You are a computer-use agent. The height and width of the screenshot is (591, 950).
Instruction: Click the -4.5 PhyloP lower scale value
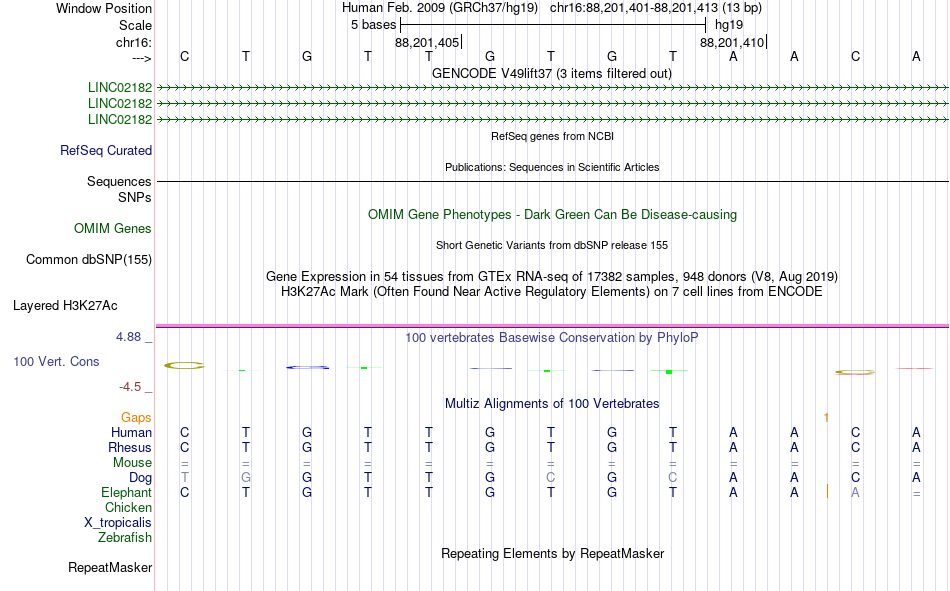130,387
